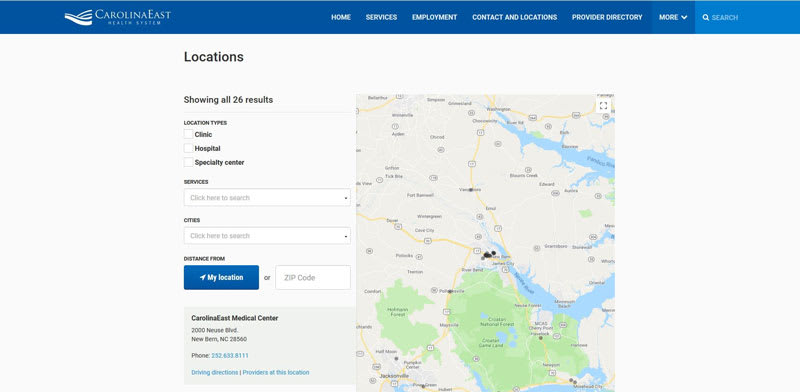Click into the ZIP Code field

click(313, 277)
